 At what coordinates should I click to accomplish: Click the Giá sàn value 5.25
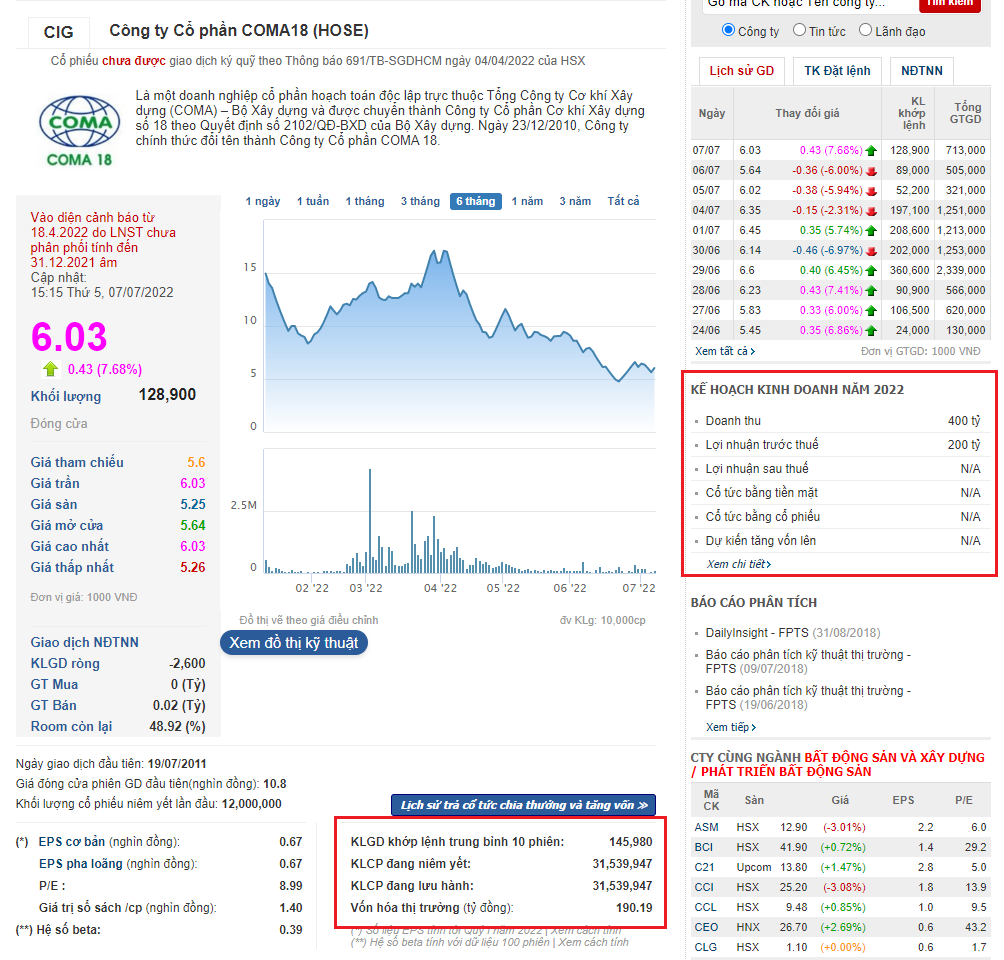193,505
